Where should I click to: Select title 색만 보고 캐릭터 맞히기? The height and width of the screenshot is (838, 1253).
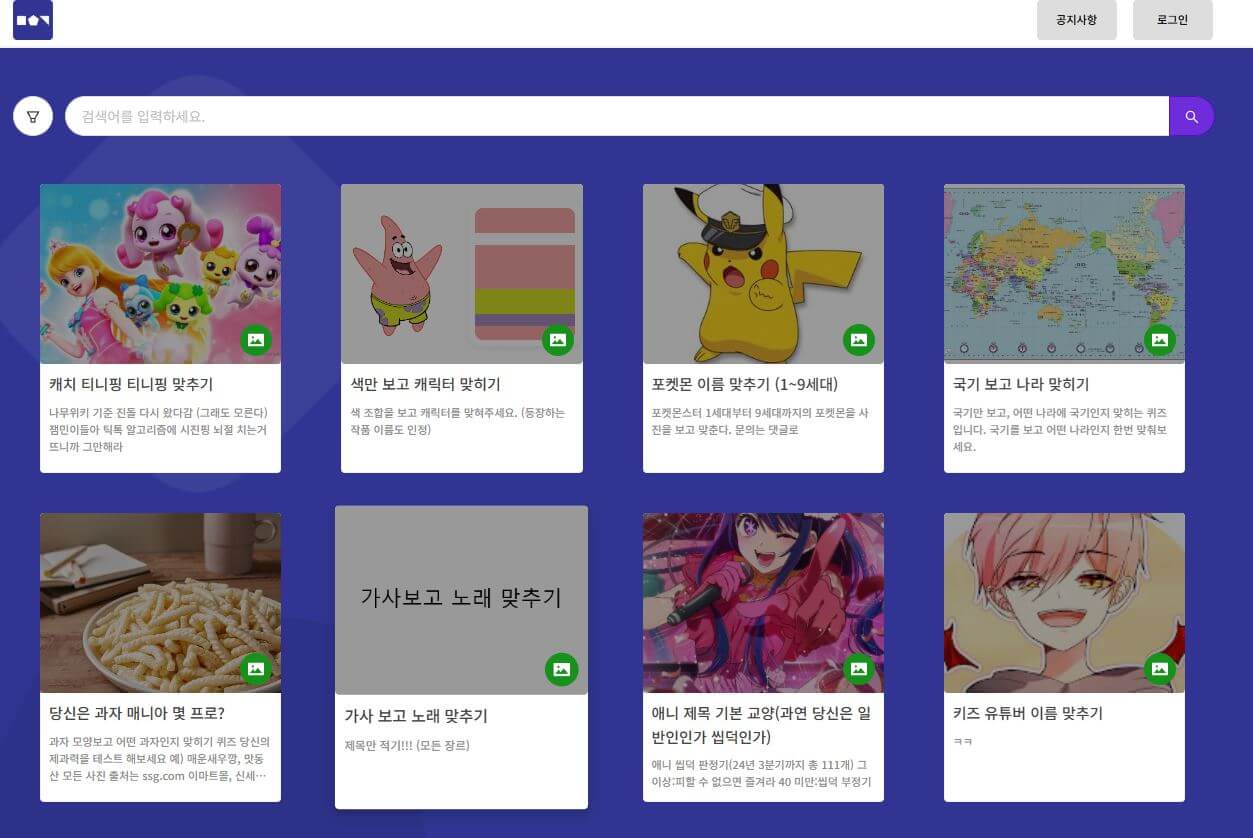(426, 384)
